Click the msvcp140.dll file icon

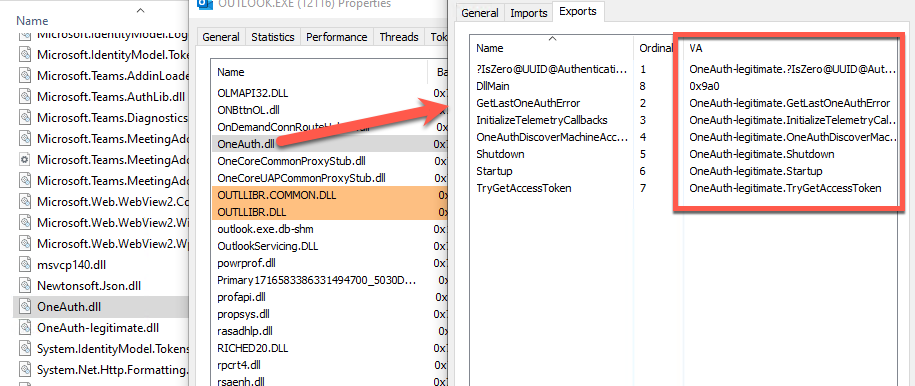click(25, 265)
